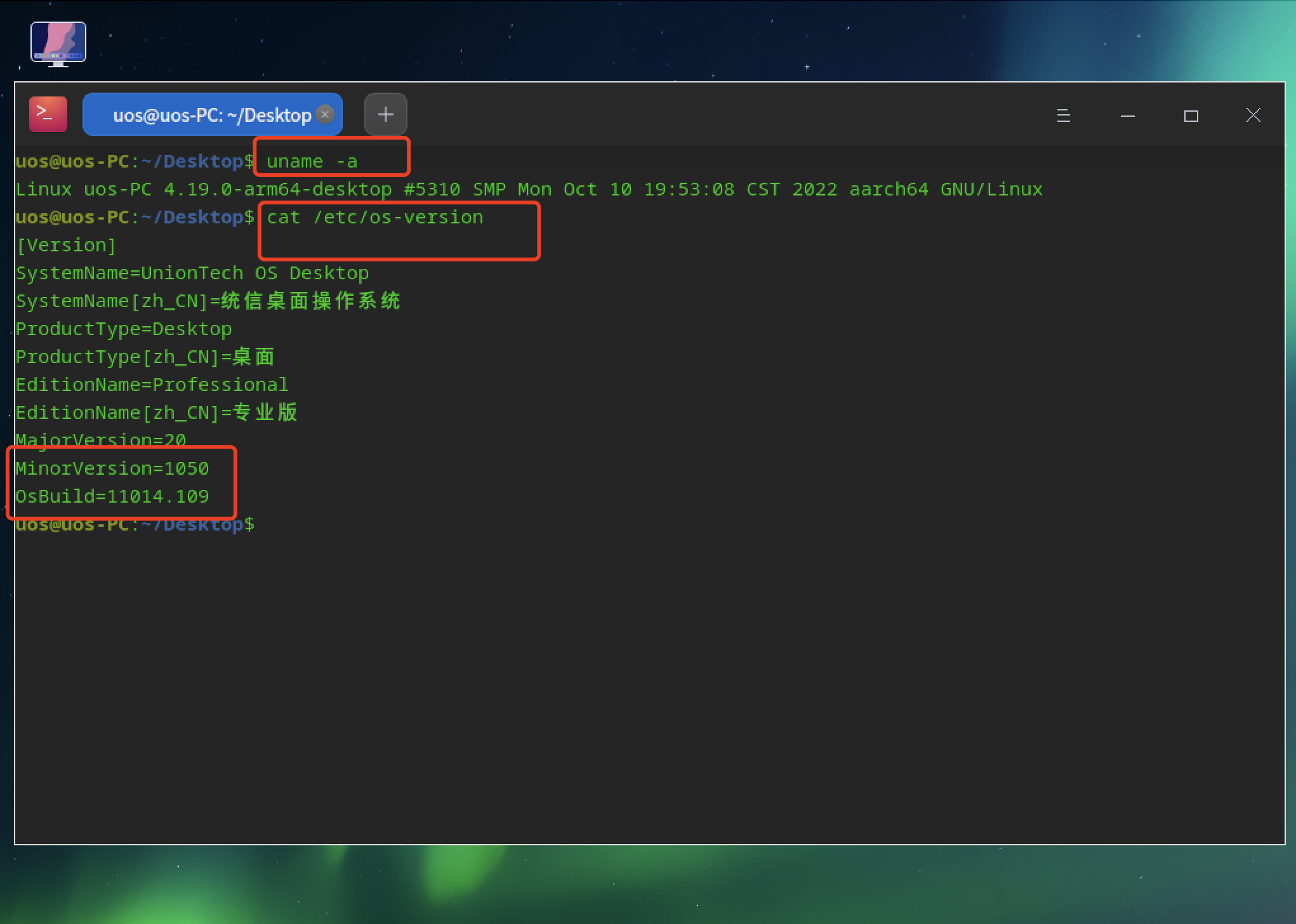This screenshot has width=1296, height=924.
Task: Click the desktop monitor shortcut icon
Action: pos(58,43)
